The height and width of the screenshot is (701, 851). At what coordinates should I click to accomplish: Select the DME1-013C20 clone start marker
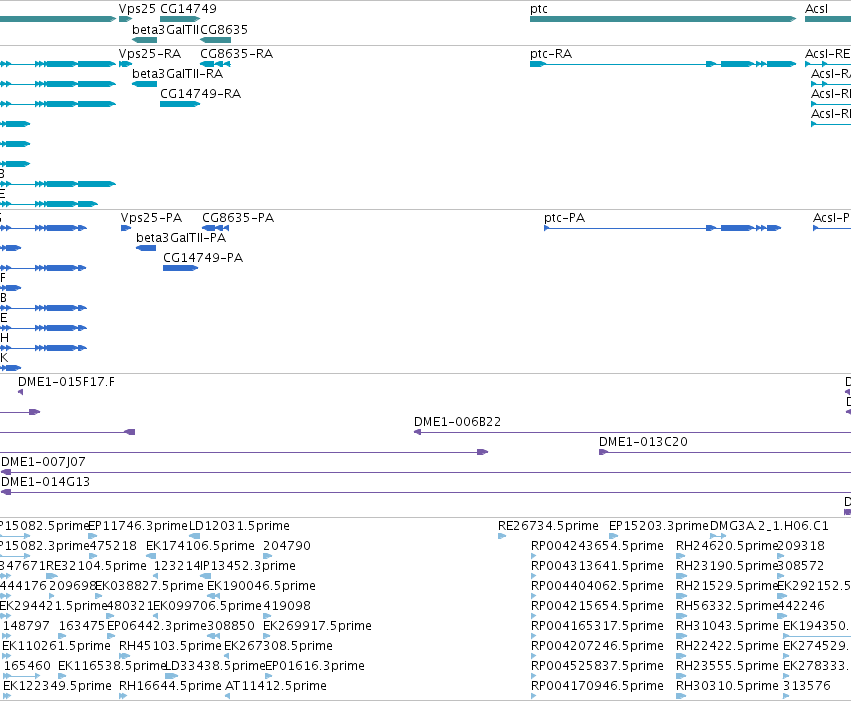[x=603, y=452]
